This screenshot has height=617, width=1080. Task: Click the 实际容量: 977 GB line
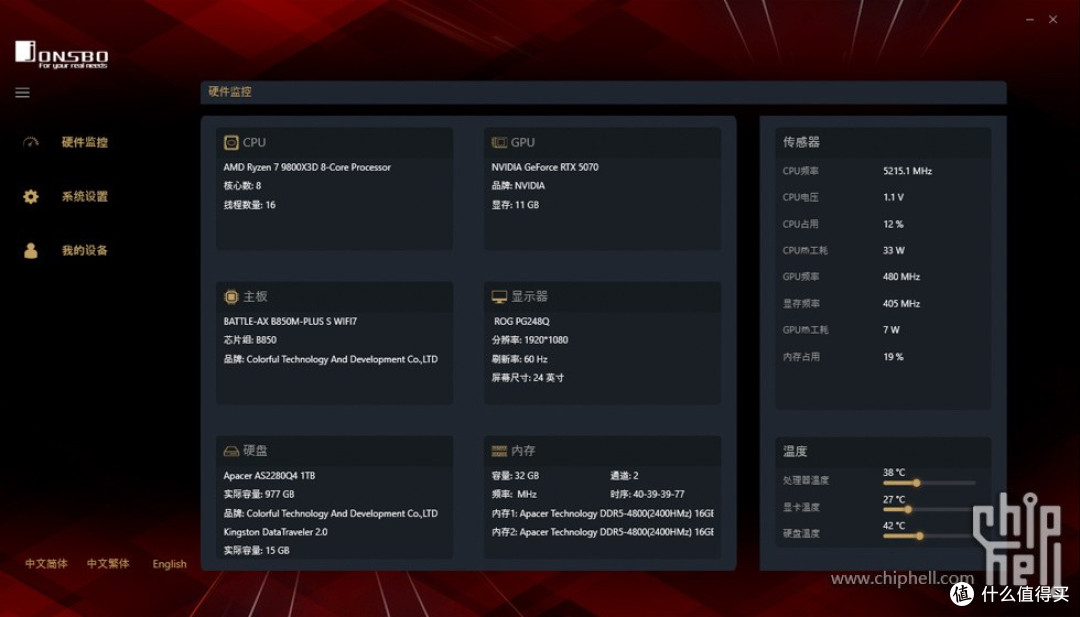coord(259,494)
